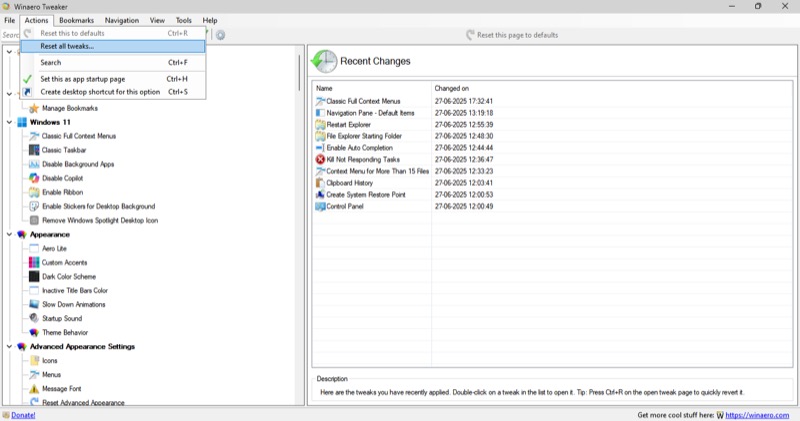Click the Create System Restore Point icon in list
This screenshot has width=800, height=421.
[x=320, y=194]
